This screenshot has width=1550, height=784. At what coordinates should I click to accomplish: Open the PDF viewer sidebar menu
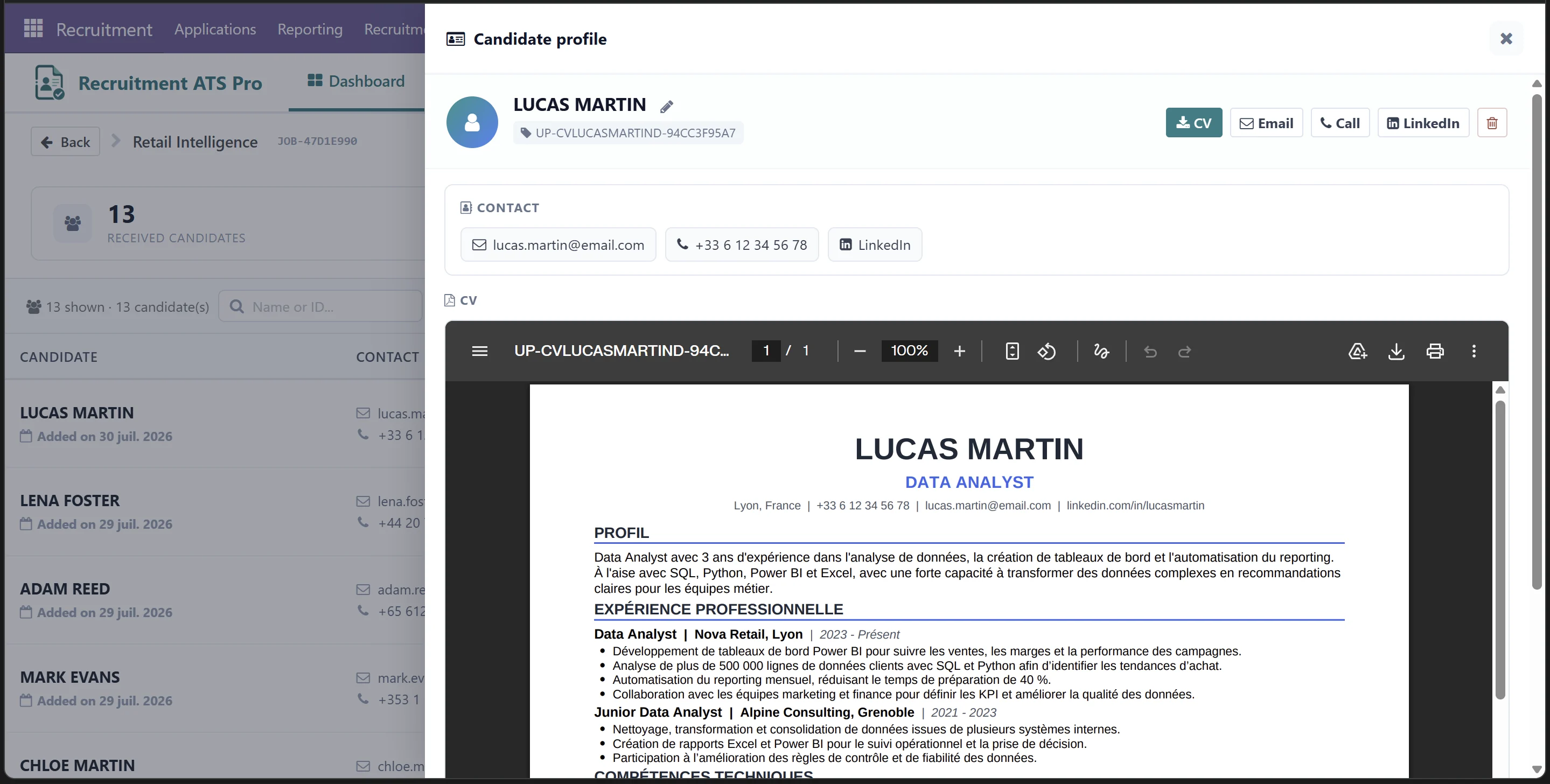pyautogui.click(x=479, y=351)
